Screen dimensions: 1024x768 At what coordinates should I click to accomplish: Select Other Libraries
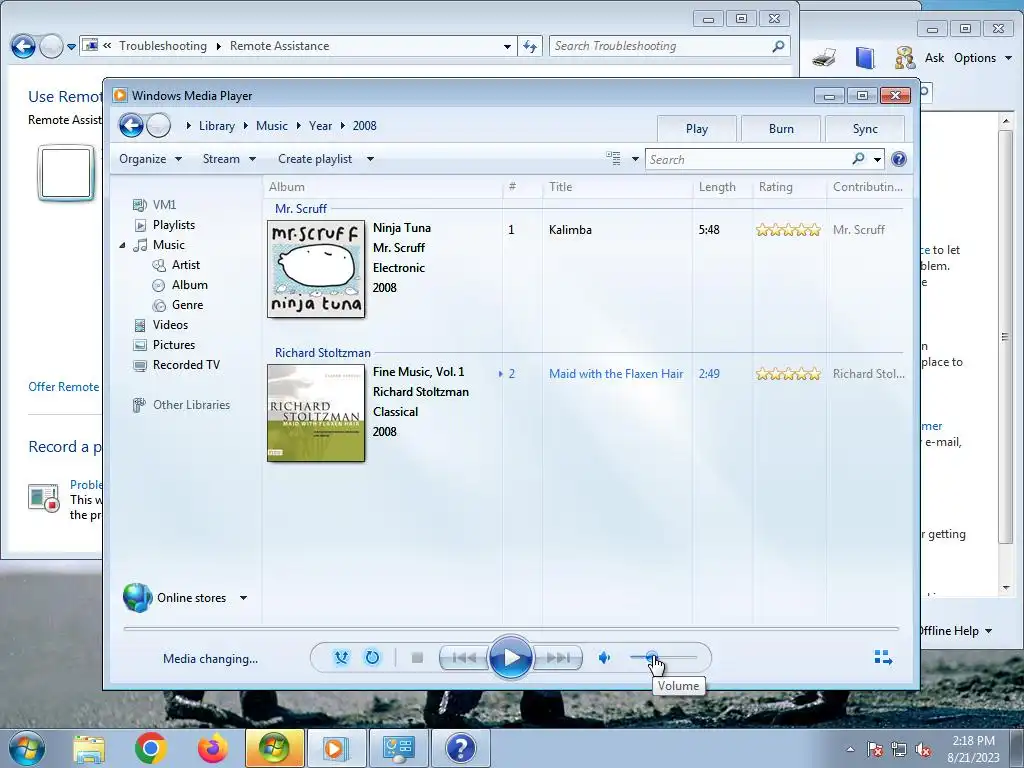coord(191,405)
